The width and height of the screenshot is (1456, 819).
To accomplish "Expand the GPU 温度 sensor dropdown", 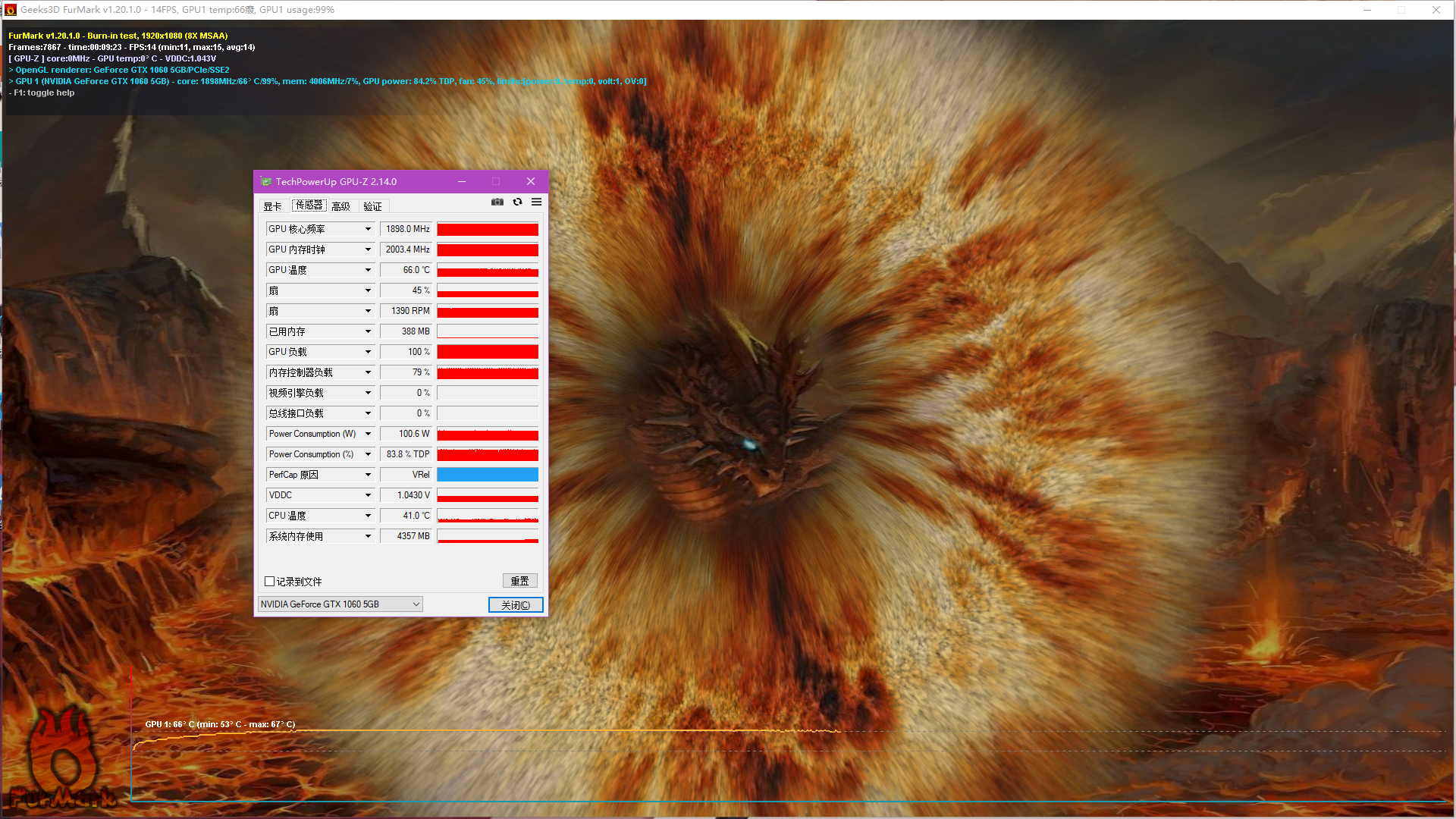I will [x=369, y=270].
